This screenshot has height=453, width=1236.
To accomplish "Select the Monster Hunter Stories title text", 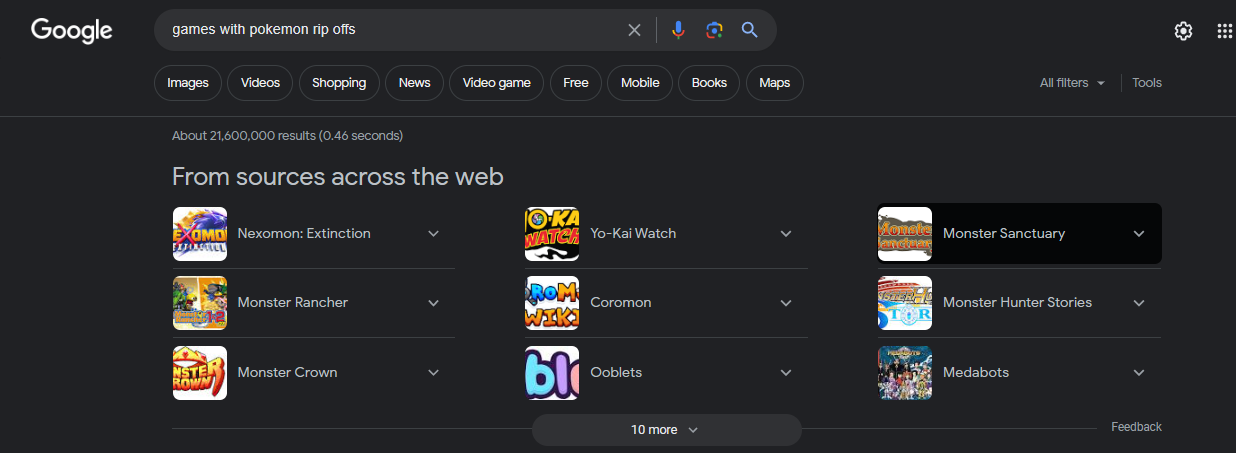I will click(x=1017, y=303).
